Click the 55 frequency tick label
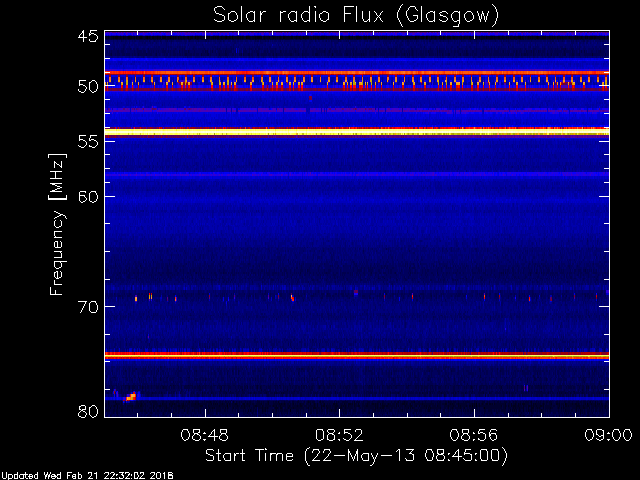 coord(88,141)
